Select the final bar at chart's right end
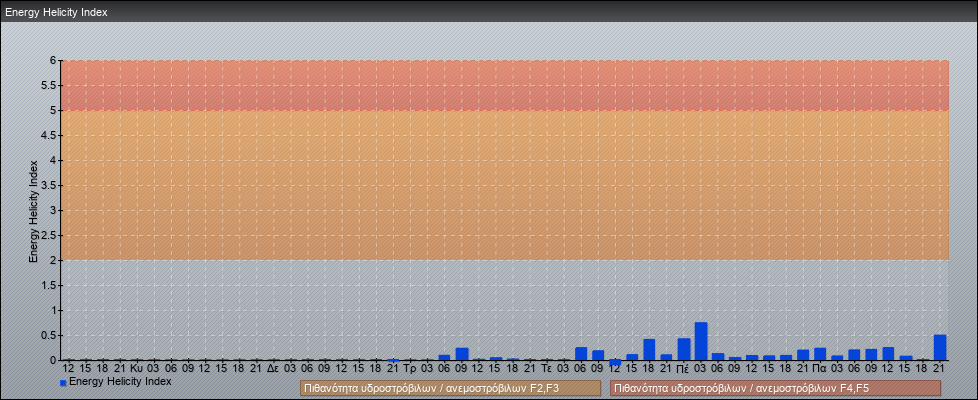The image size is (978, 400). pos(940,348)
